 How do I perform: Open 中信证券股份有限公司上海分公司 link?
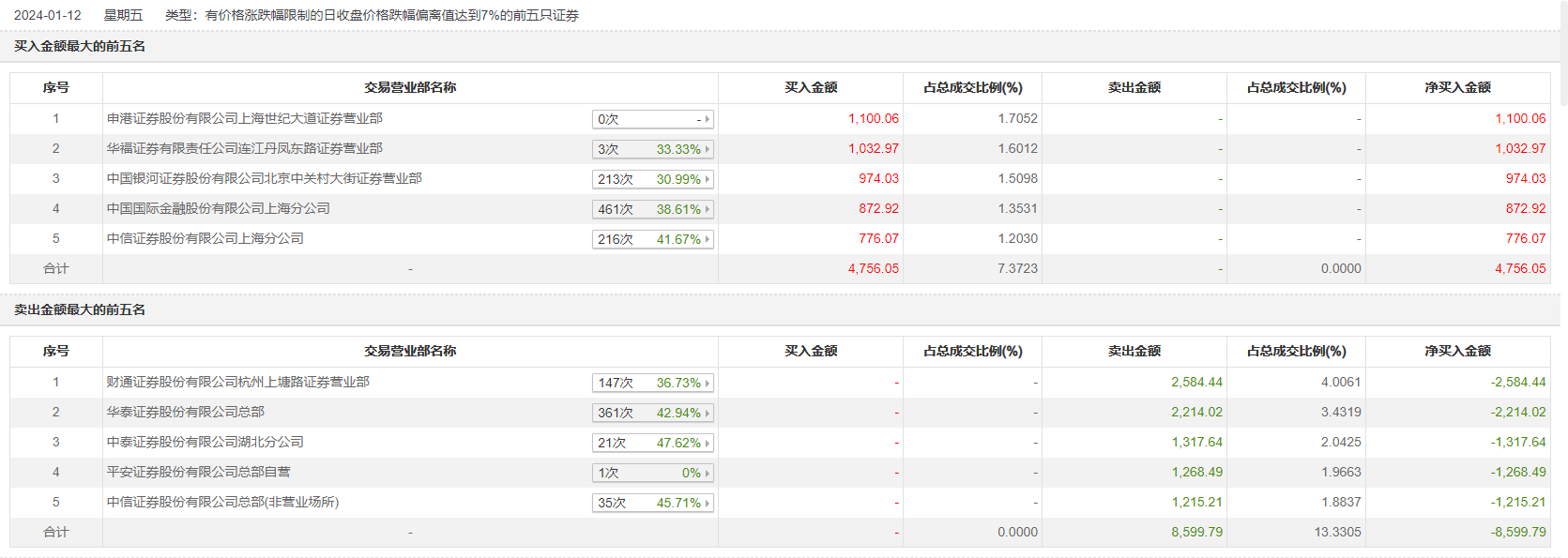(205, 238)
